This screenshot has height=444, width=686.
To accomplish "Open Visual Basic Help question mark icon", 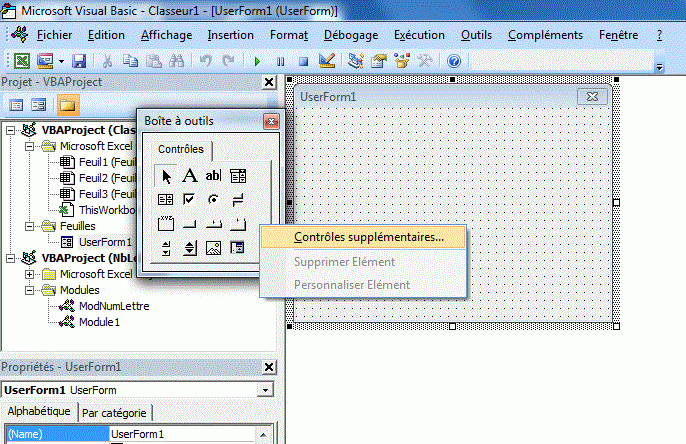I will [x=454, y=61].
